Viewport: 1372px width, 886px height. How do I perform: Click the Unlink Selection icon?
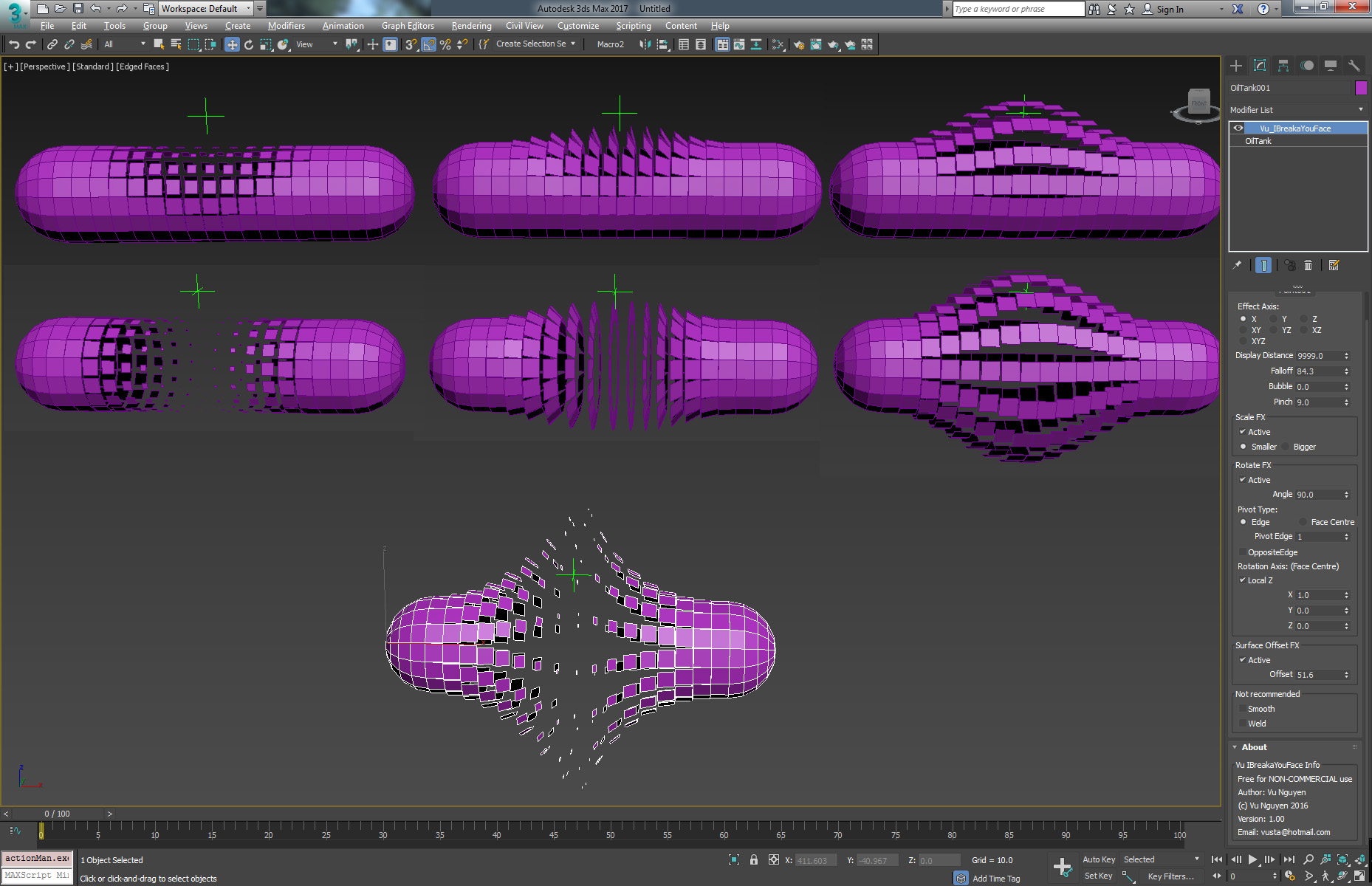(x=69, y=44)
